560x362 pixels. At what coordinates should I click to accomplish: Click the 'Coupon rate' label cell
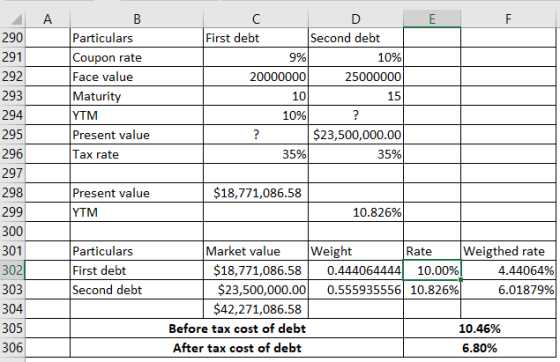tap(137, 57)
